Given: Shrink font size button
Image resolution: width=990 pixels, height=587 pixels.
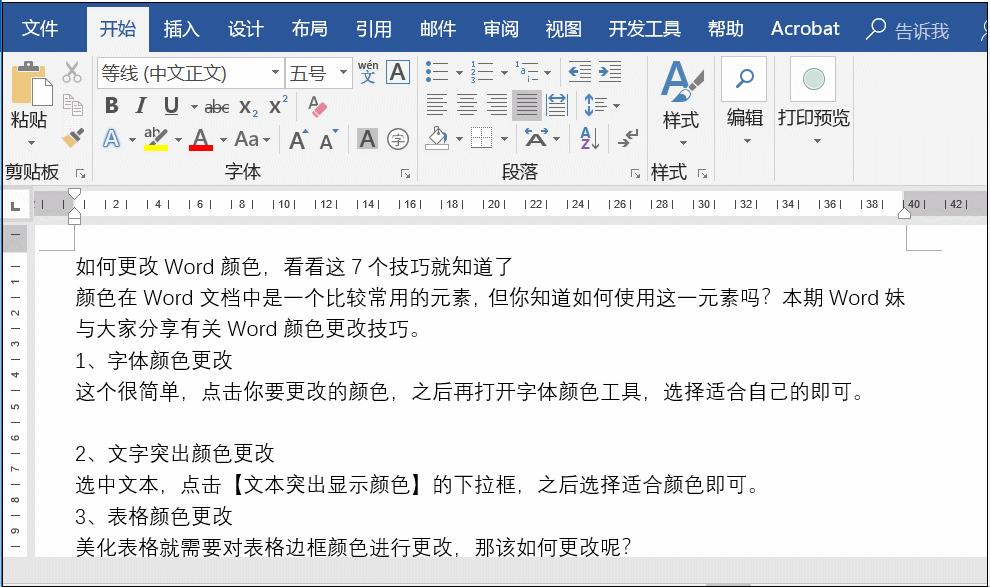Looking at the screenshot, I should [x=328, y=139].
